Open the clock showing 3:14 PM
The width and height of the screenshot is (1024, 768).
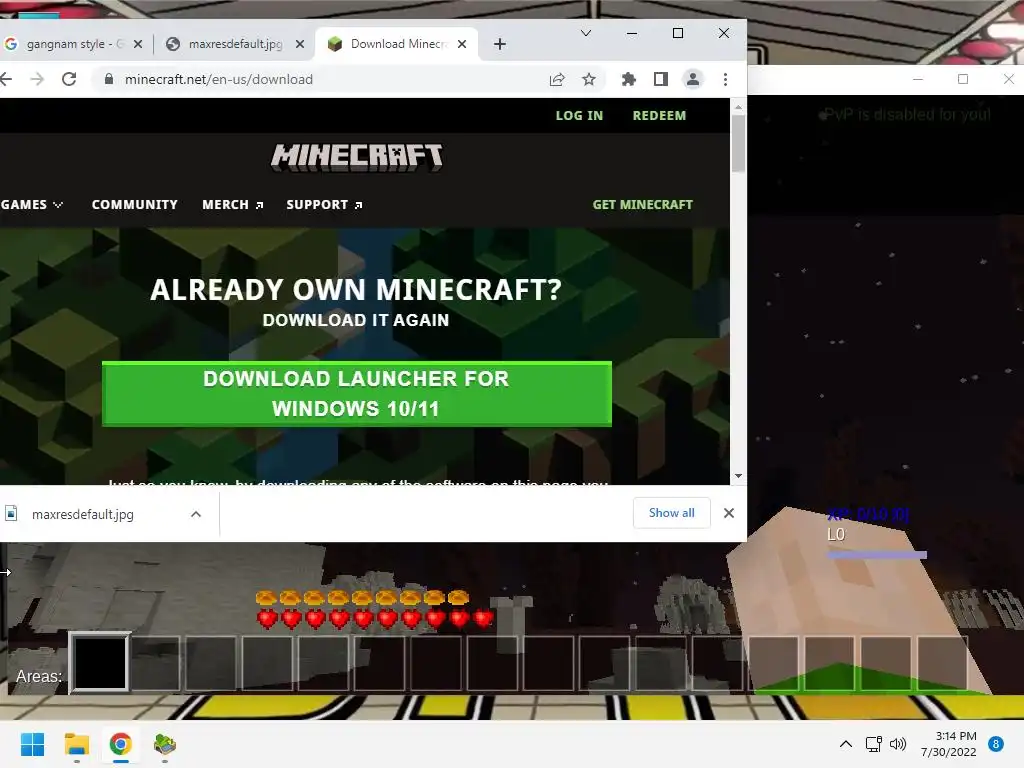pyautogui.click(x=949, y=744)
